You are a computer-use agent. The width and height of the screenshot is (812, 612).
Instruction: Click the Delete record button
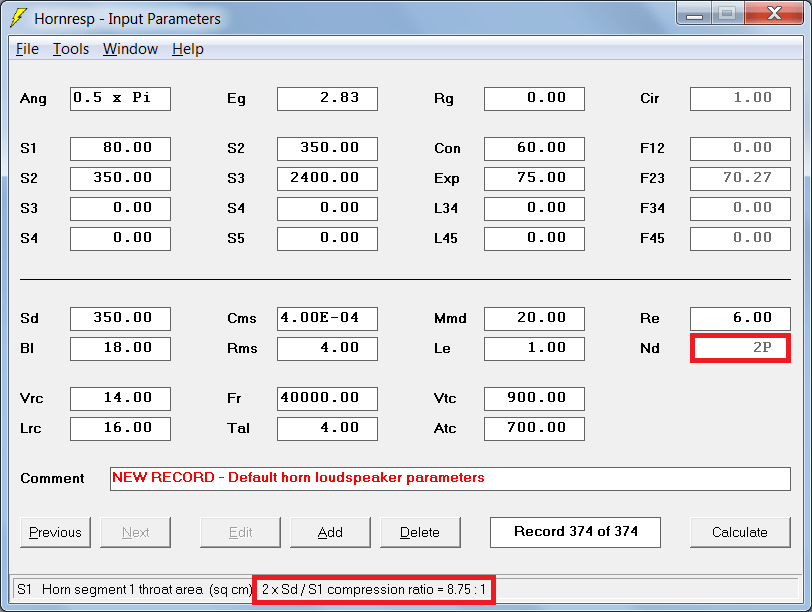pyautogui.click(x=420, y=532)
